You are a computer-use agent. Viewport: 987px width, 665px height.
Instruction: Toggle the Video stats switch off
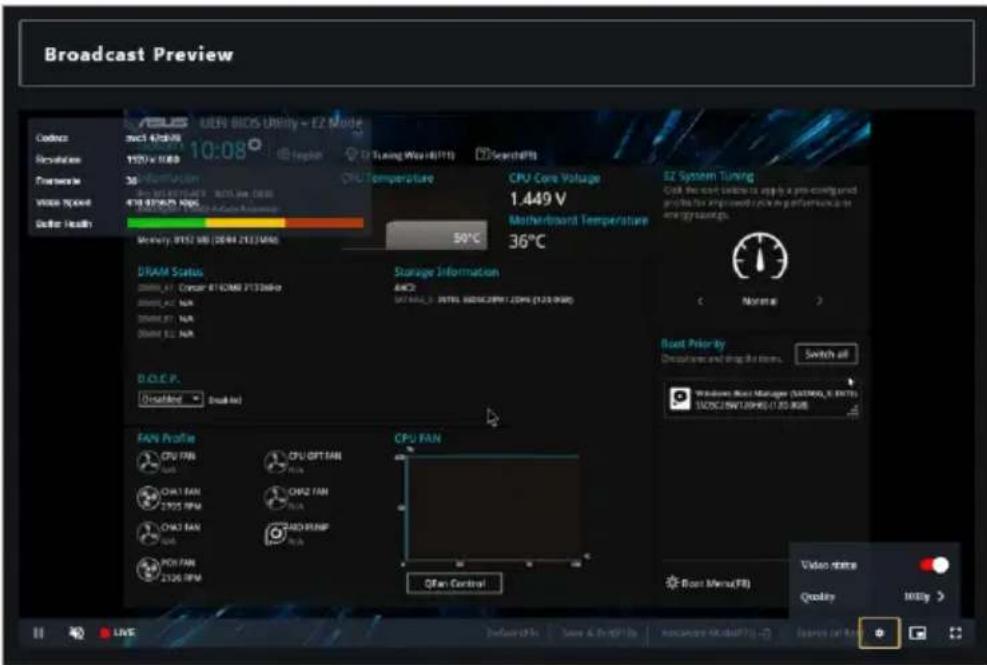coord(934,565)
